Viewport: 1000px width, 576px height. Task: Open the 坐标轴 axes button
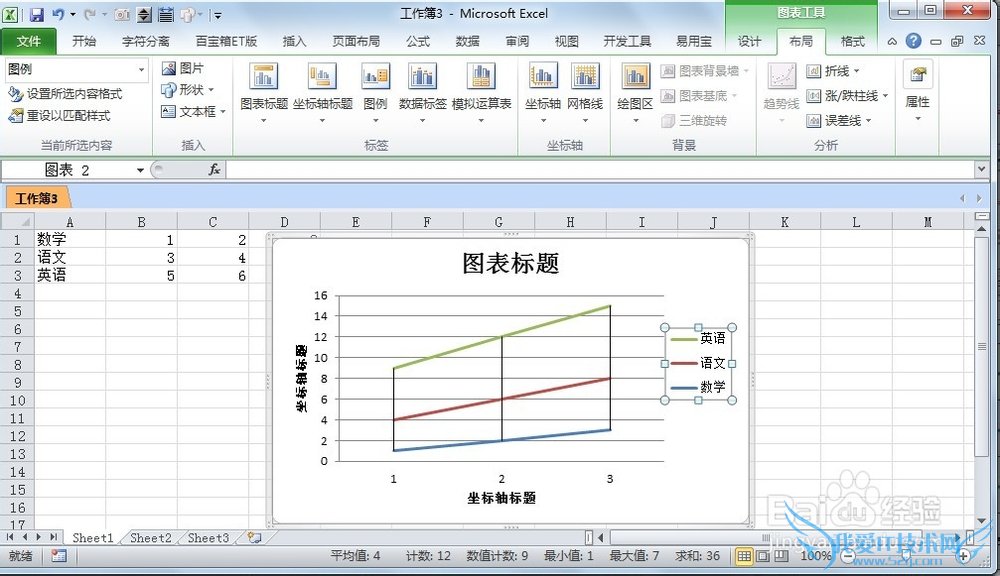(543, 92)
